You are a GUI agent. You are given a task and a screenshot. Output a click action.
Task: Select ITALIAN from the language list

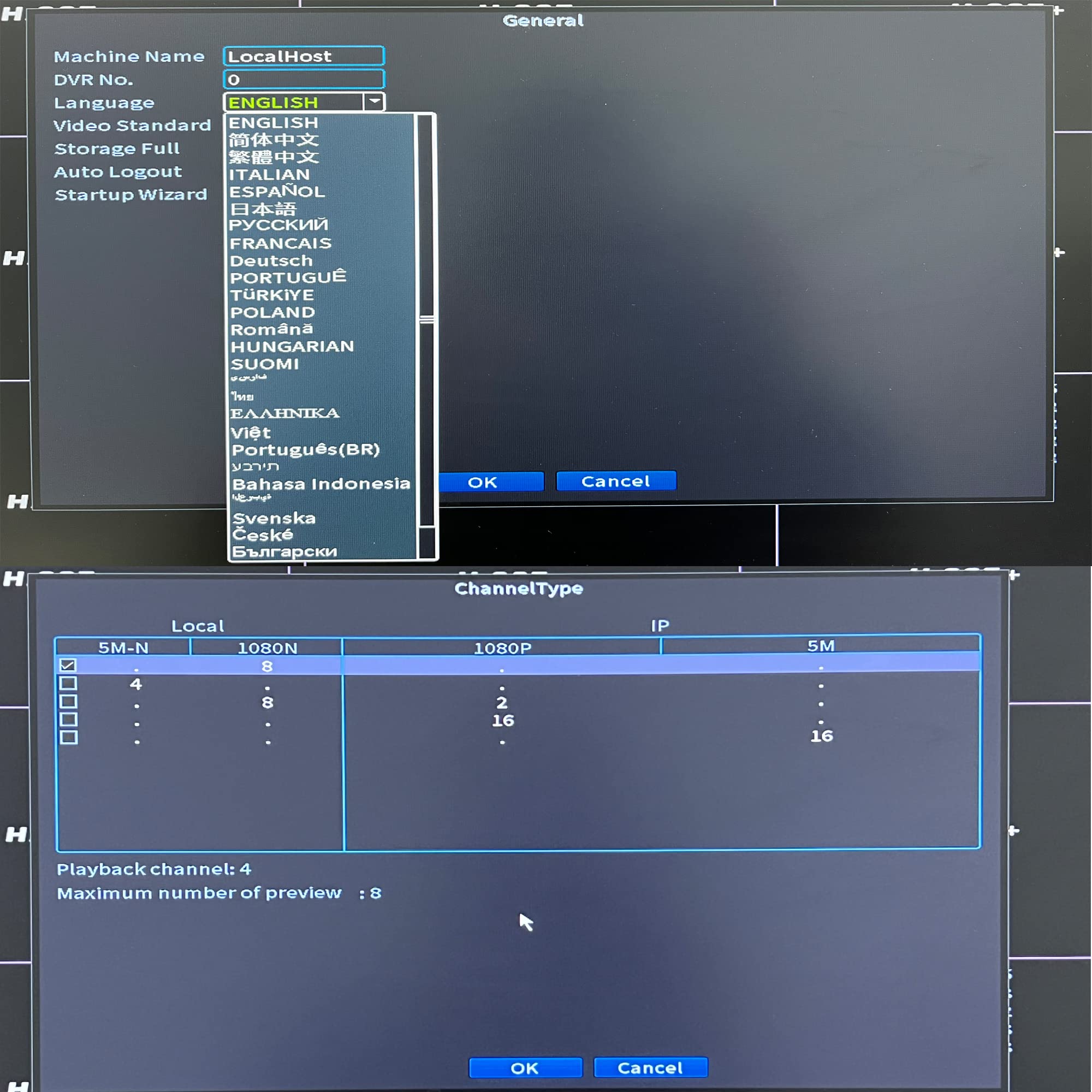point(269,175)
